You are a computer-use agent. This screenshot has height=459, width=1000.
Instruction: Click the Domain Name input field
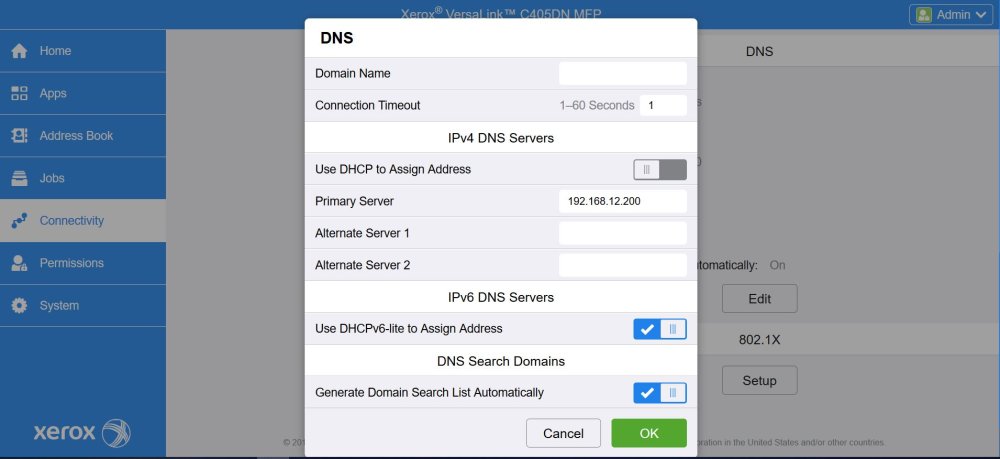coord(622,73)
